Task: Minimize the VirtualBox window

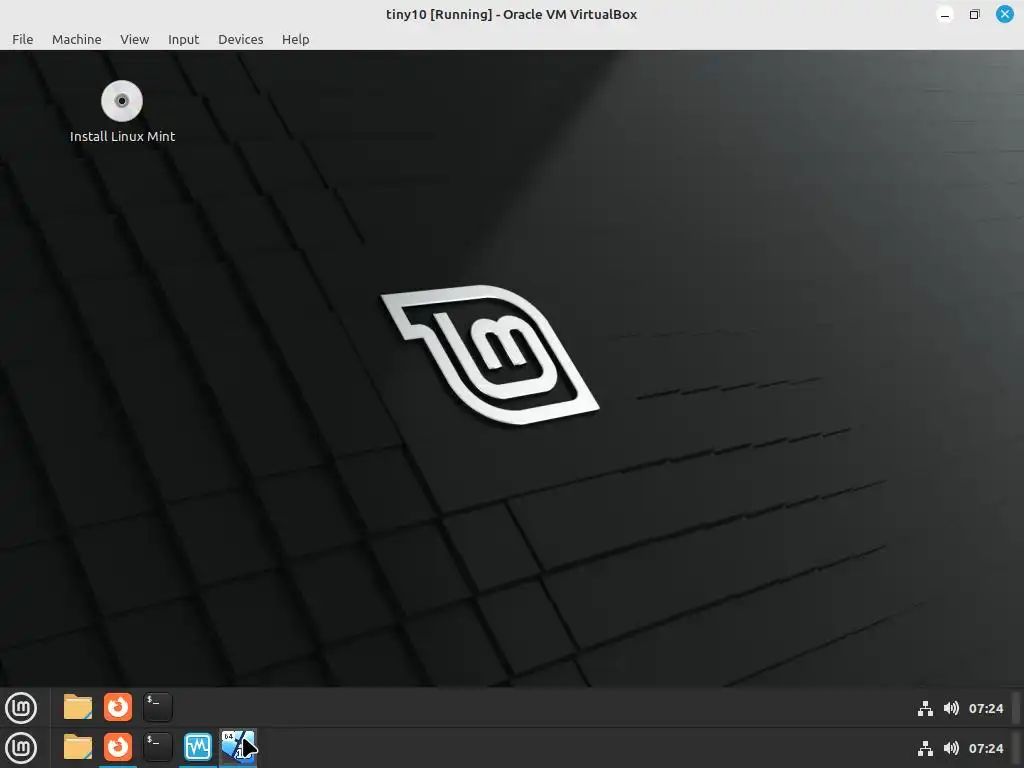Action: (944, 14)
